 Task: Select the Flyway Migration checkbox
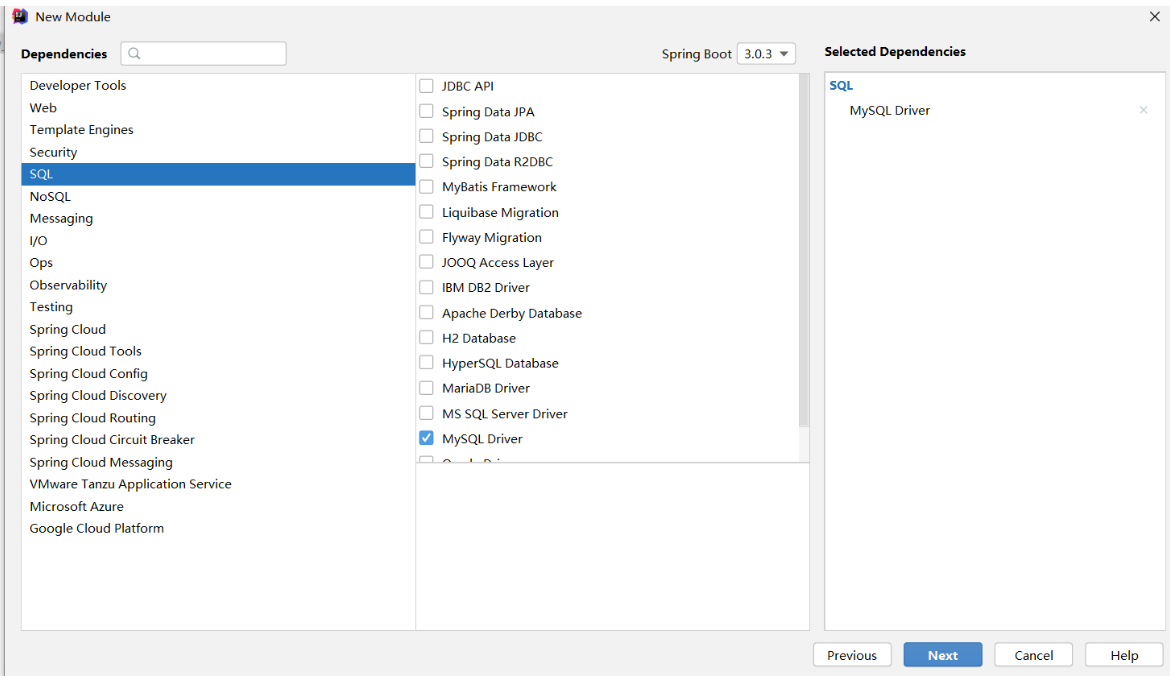point(427,237)
